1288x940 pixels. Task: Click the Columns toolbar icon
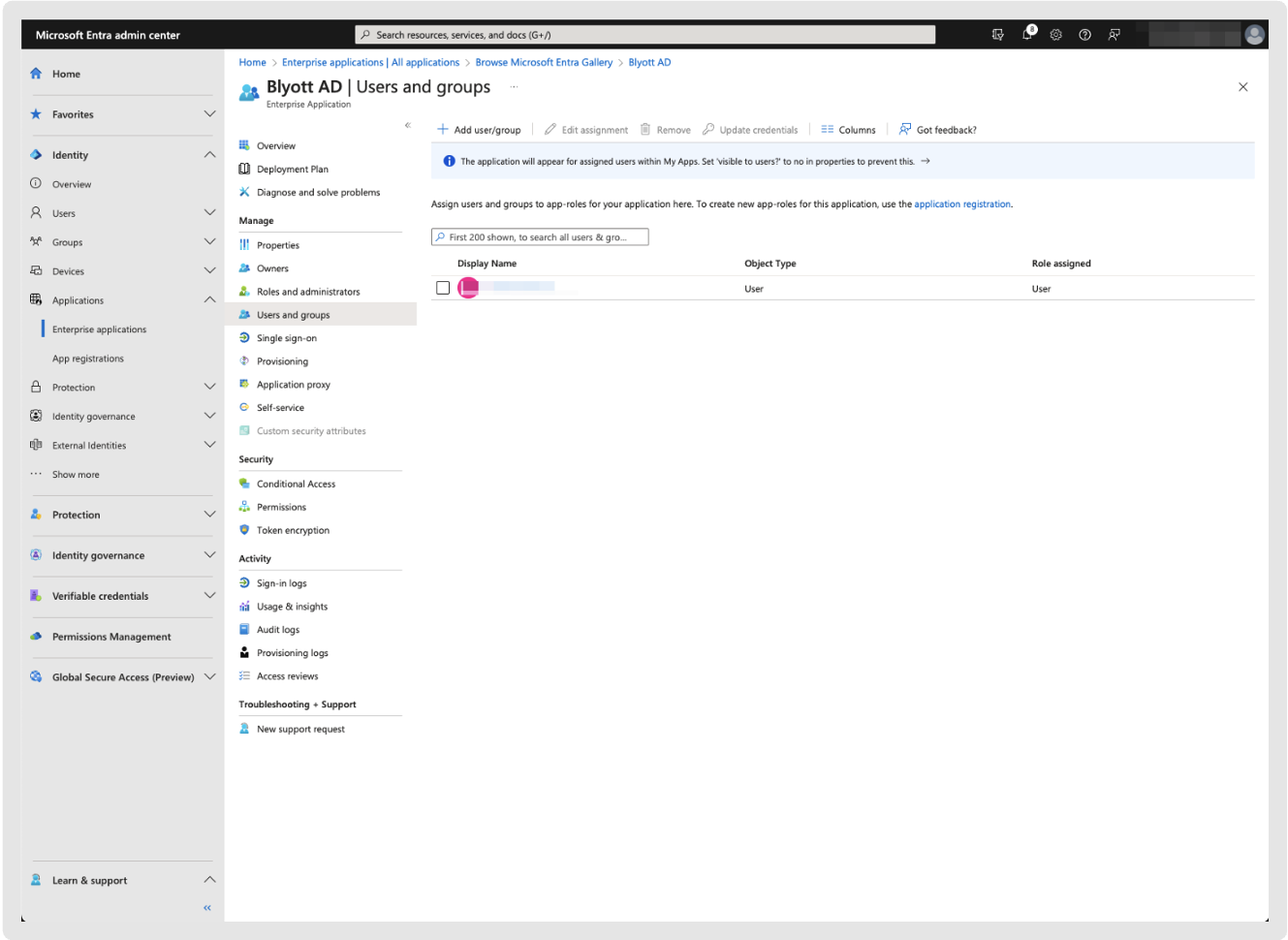(827, 129)
